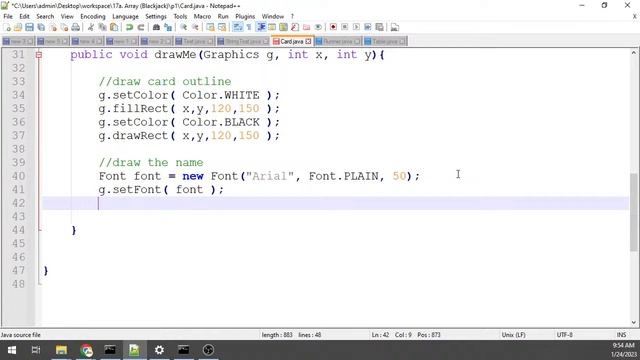Open the Replace dialog icon

point(168,27)
